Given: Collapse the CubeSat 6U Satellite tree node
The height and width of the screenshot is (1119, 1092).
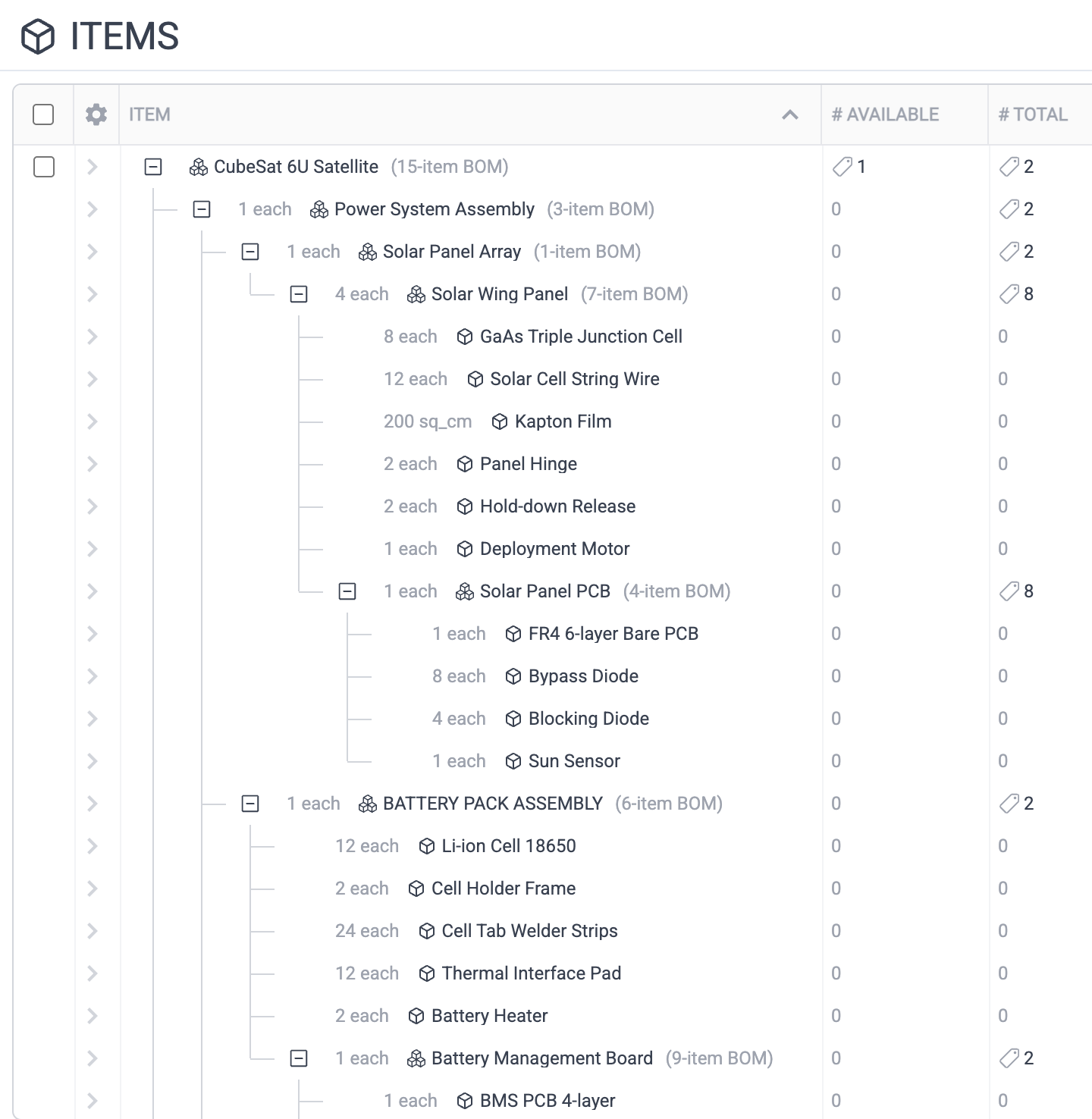Looking at the screenshot, I should 153,167.
